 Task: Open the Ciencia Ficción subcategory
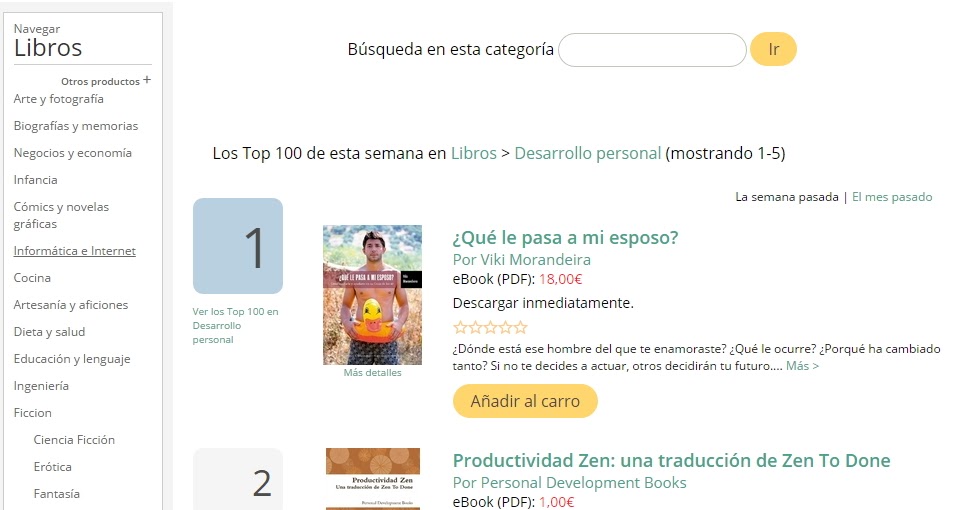click(x=74, y=439)
